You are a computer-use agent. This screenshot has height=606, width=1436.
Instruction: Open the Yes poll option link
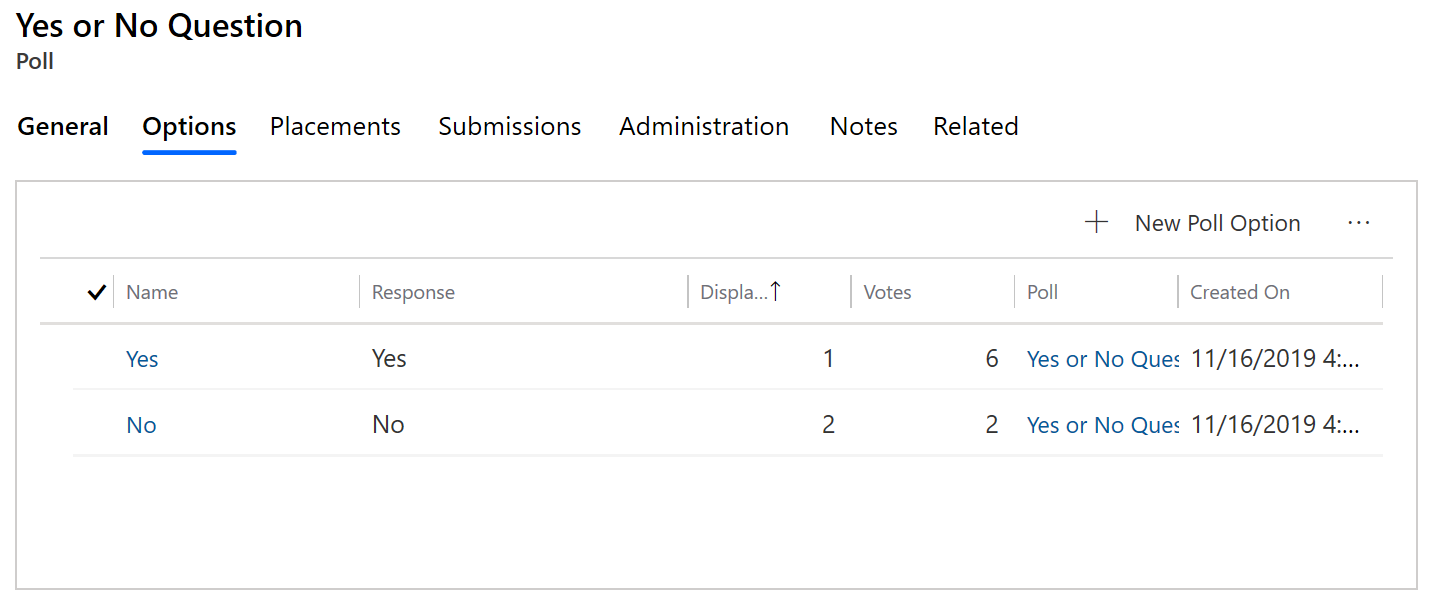pos(142,359)
